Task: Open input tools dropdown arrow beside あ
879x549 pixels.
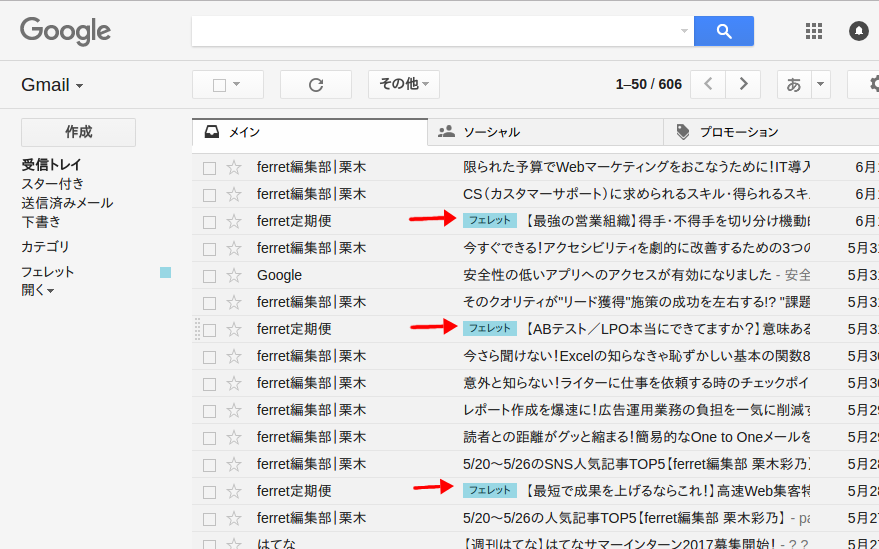Action: [x=821, y=84]
